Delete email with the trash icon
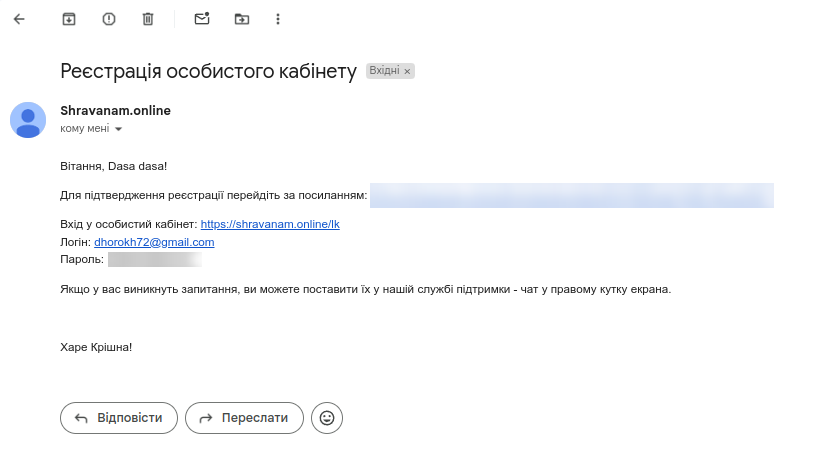Viewport: 813px width, 449px height. coord(148,19)
